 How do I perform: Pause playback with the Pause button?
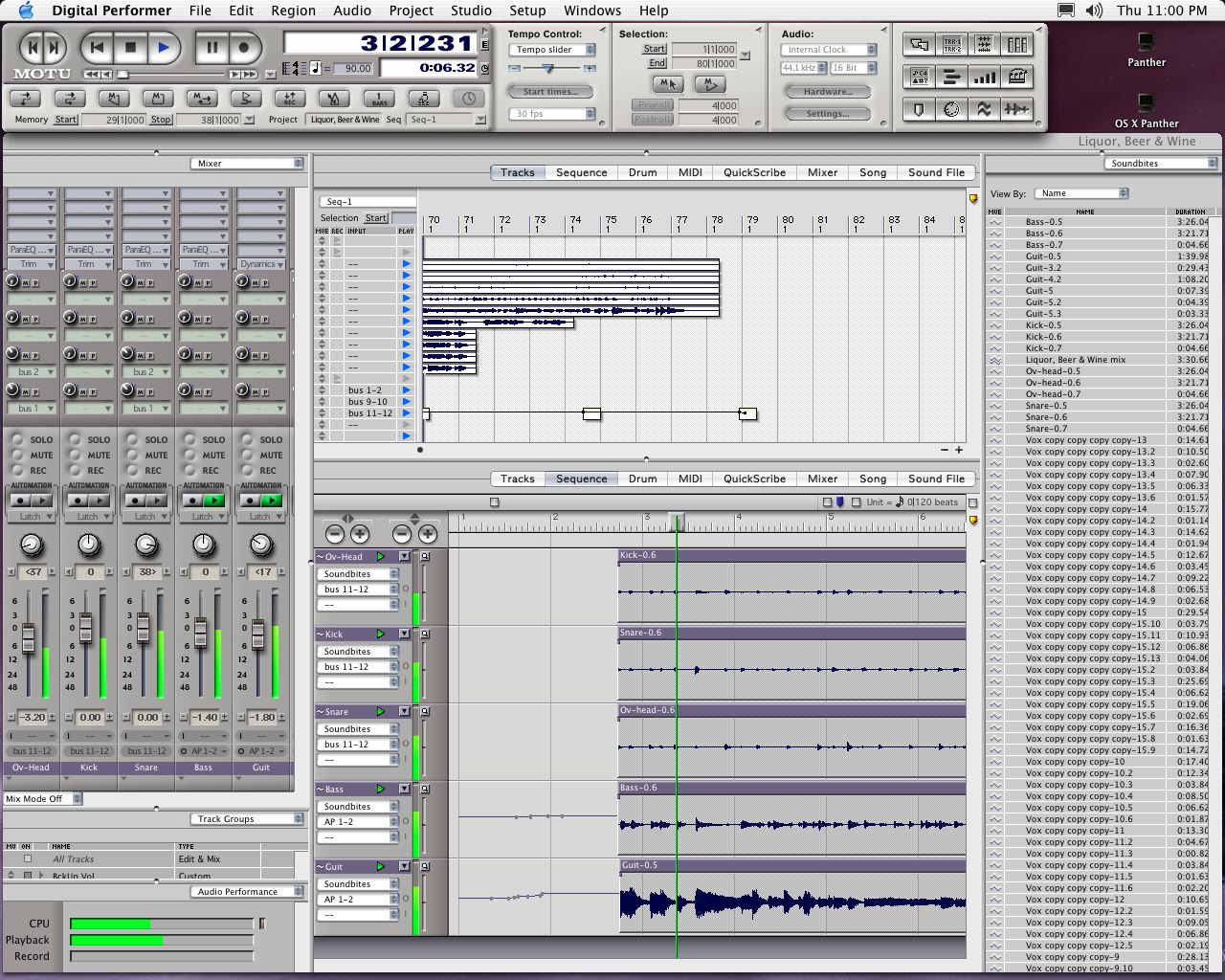pyautogui.click(x=212, y=46)
